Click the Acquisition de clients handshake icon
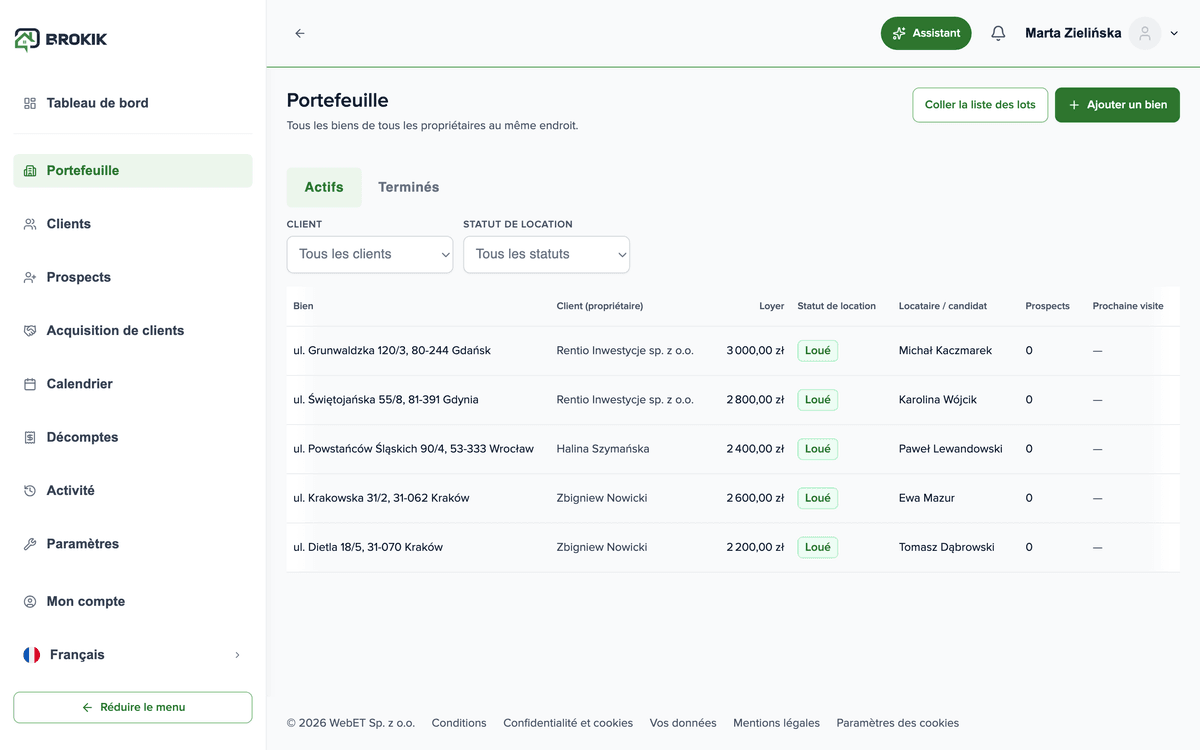The height and width of the screenshot is (750, 1200). coord(30,331)
